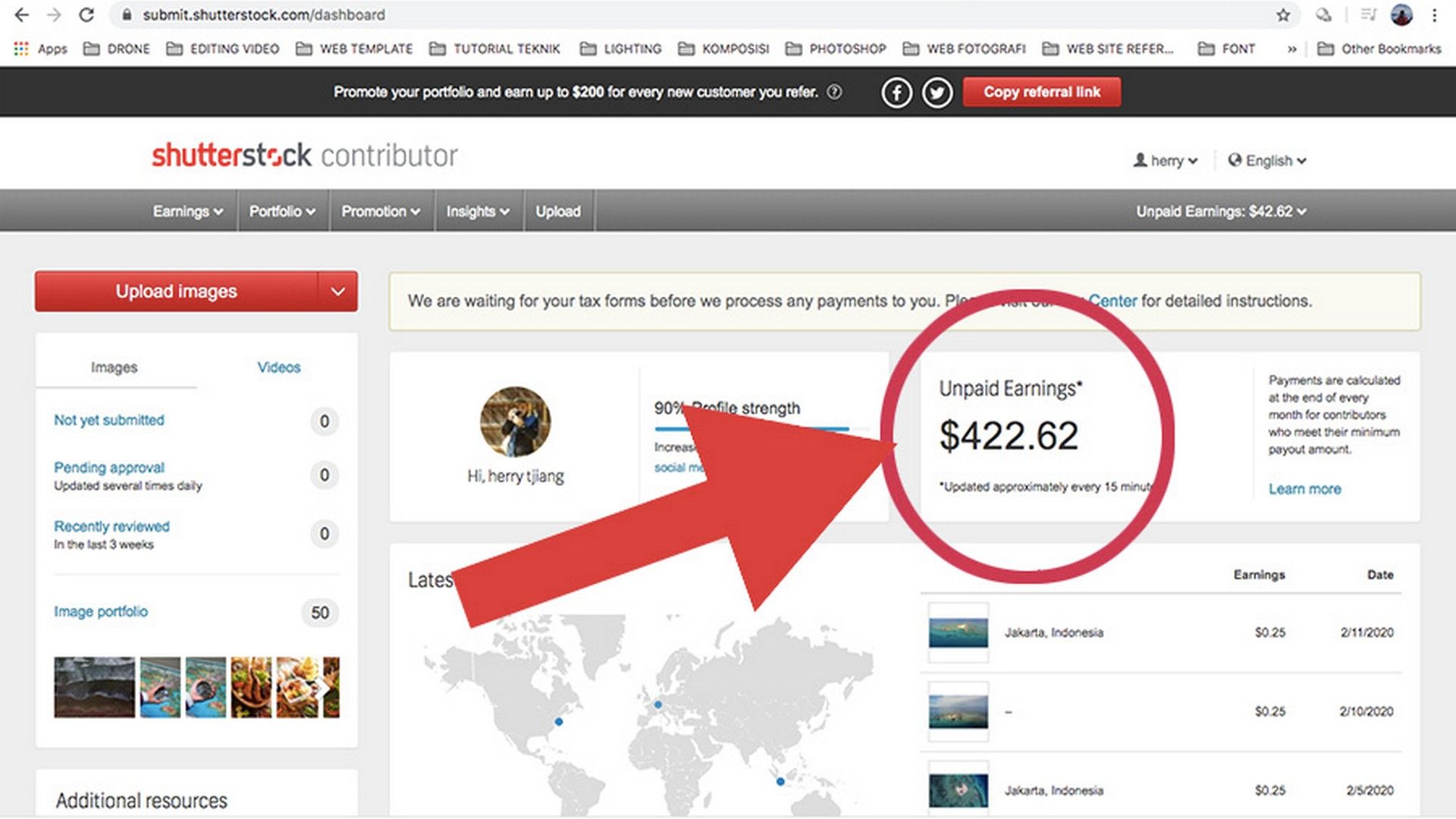Open the English language dropdown
The width and height of the screenshot is (1456, 819).
click(x=1267, y=161)
